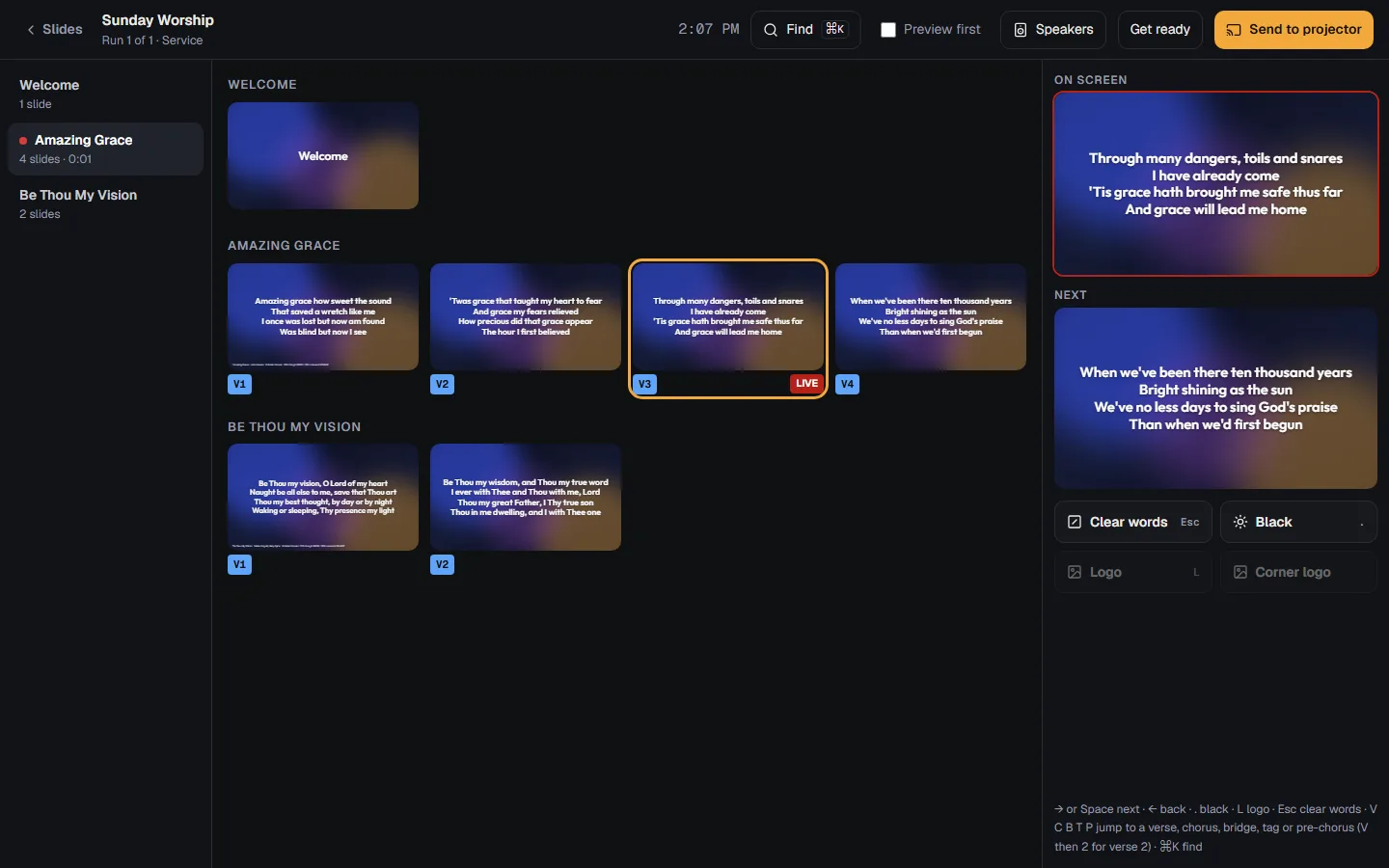Click the Sunday Worship title

coord(158,20)
